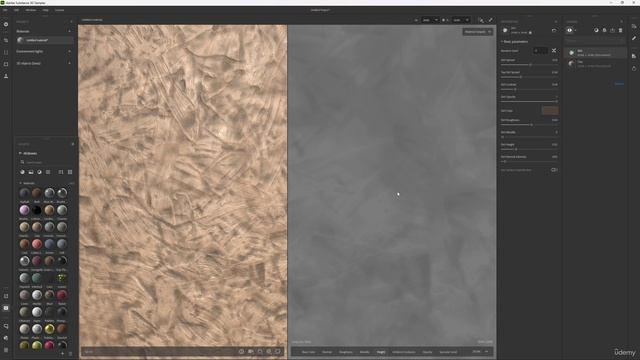The width and height of the screenshot is (640, 360).
Task: Click the first icon in 3D viewport bottom toolbar
Action: click(x=241, y=351)
